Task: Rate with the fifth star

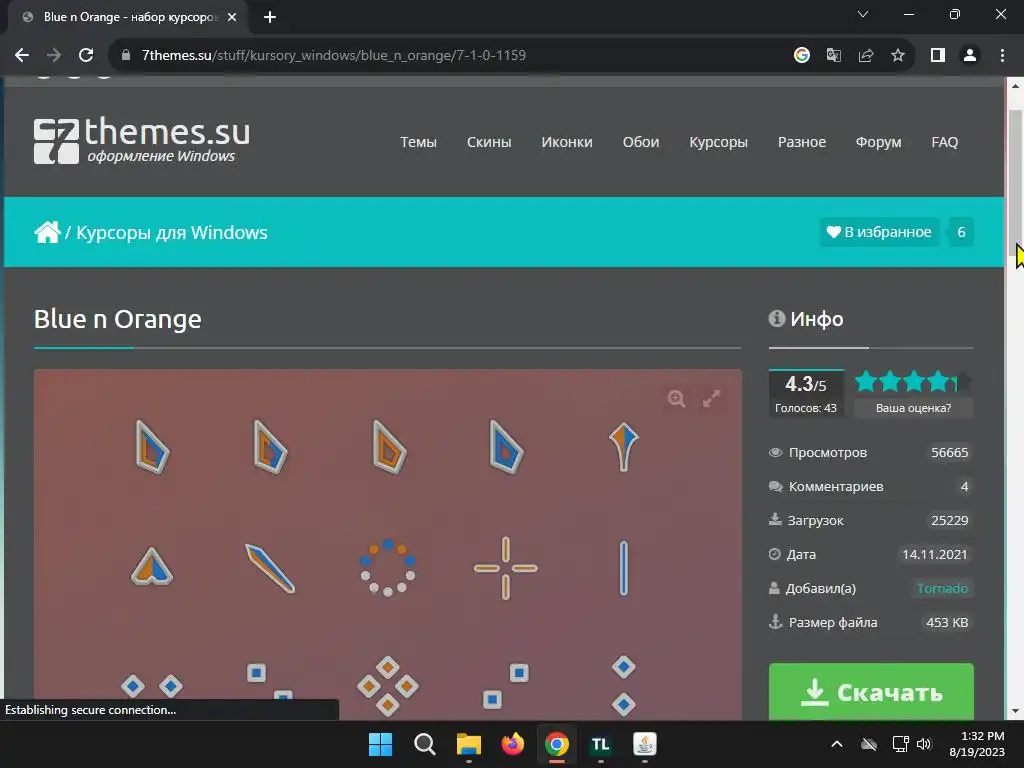Action: point(961,381)
